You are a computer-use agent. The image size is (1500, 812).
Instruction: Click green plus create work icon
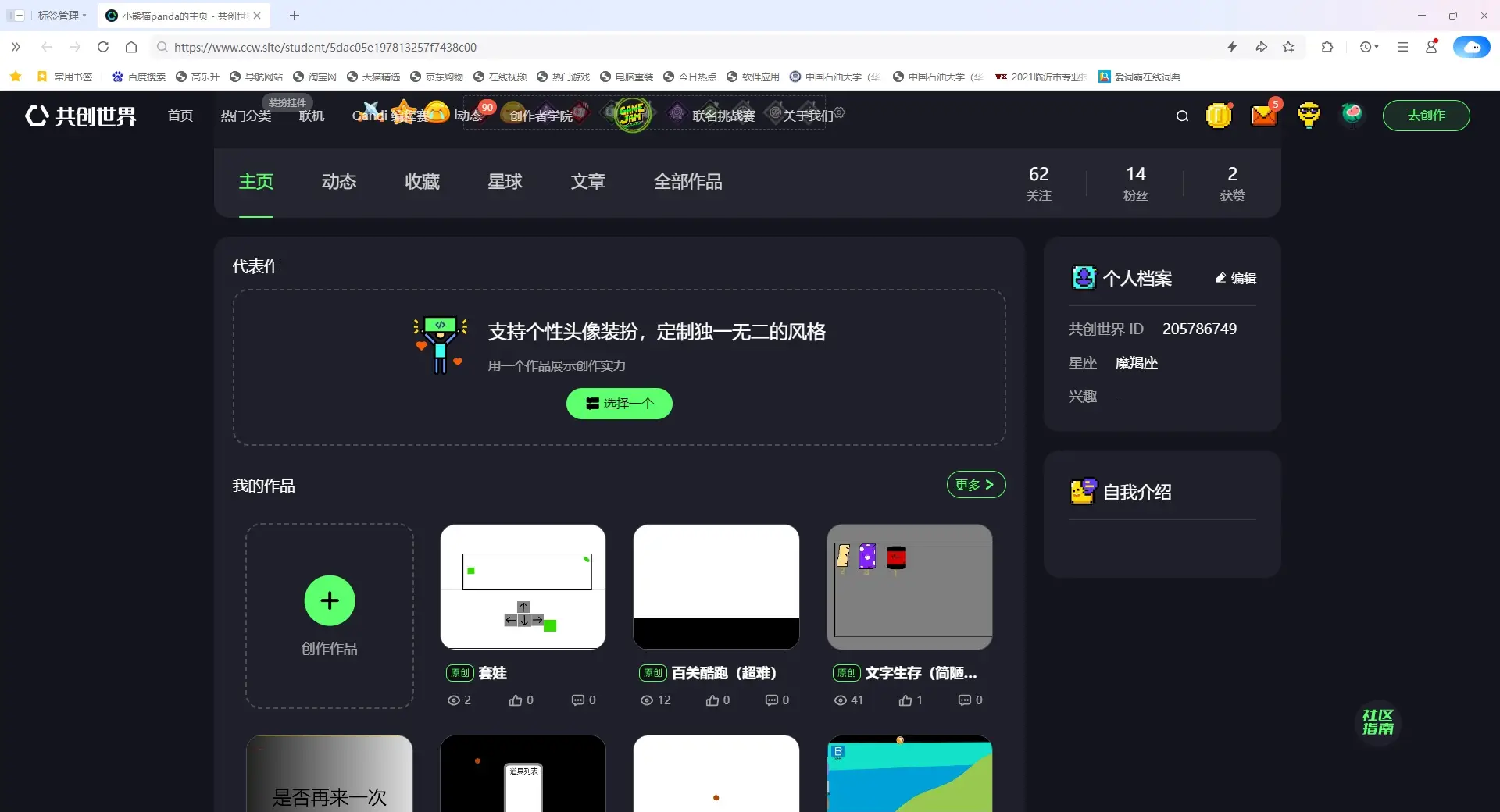[x=330, y=600]
